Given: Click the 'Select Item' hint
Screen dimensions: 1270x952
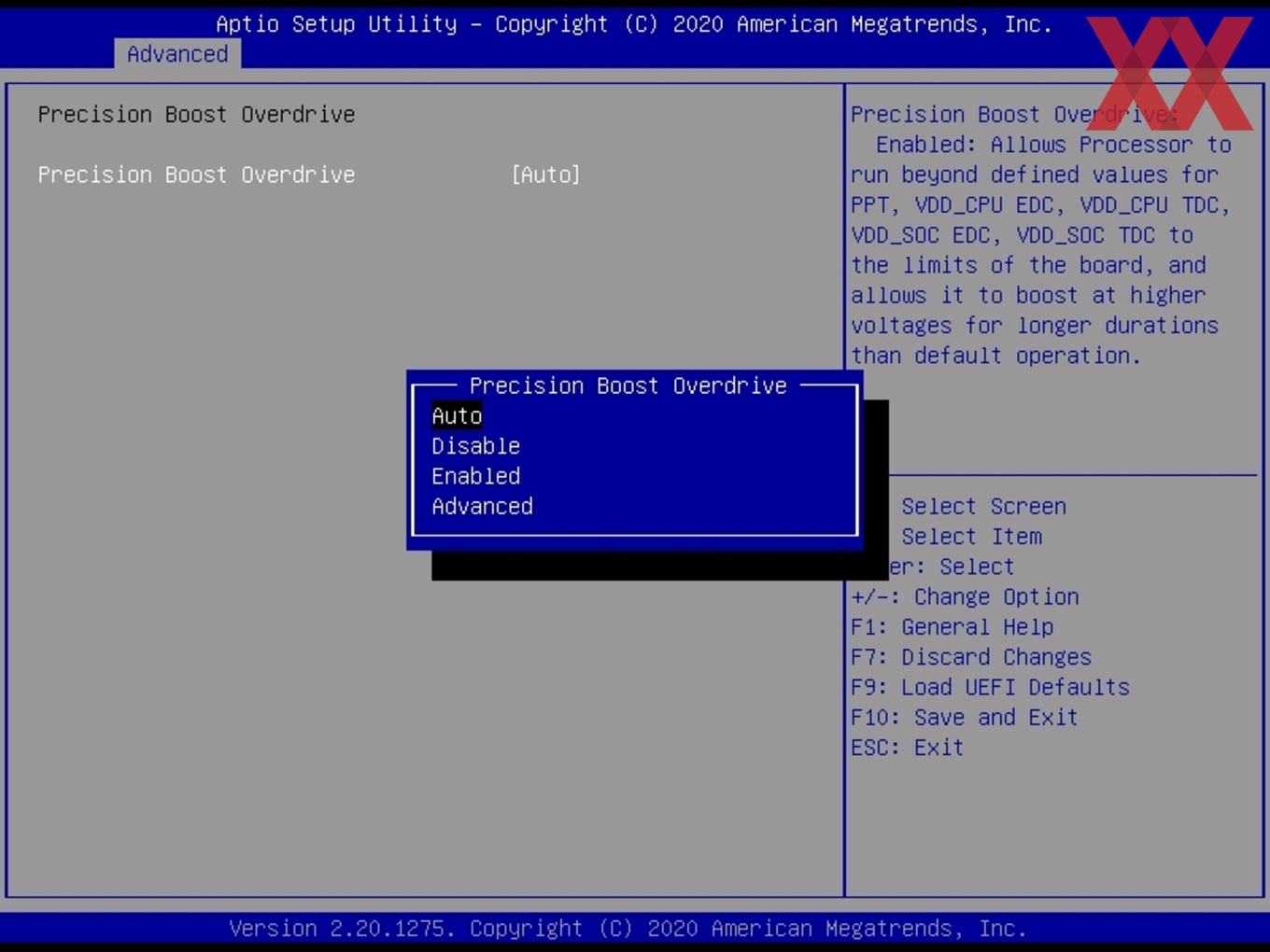Looking at the screenshot, I should (971, 537).
